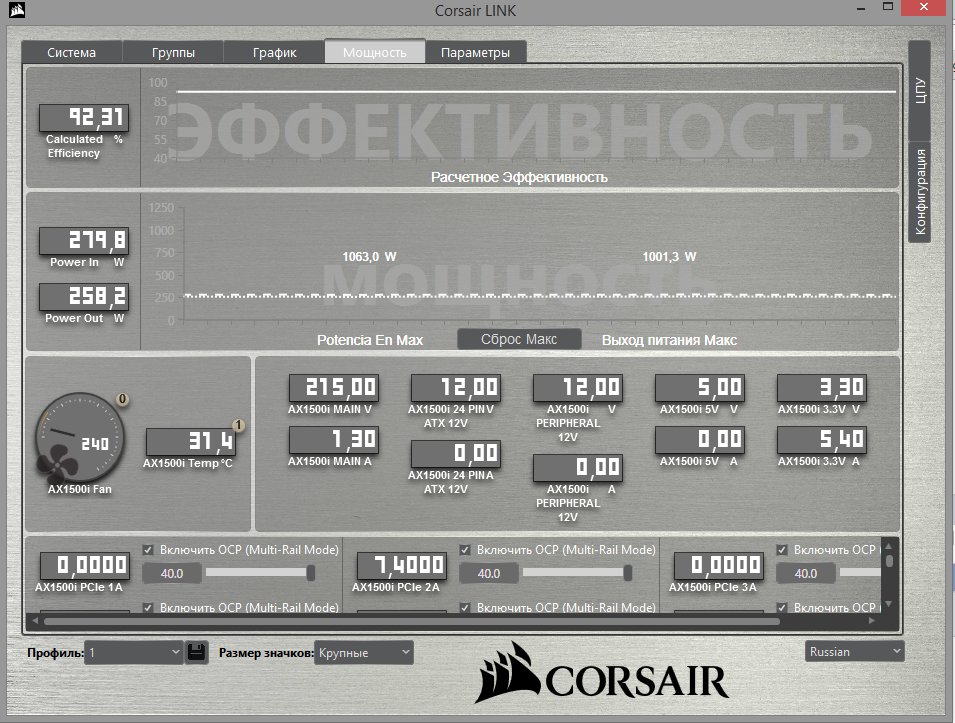
Task: Click the Выход питания Макс label
Action: [669, 340]
